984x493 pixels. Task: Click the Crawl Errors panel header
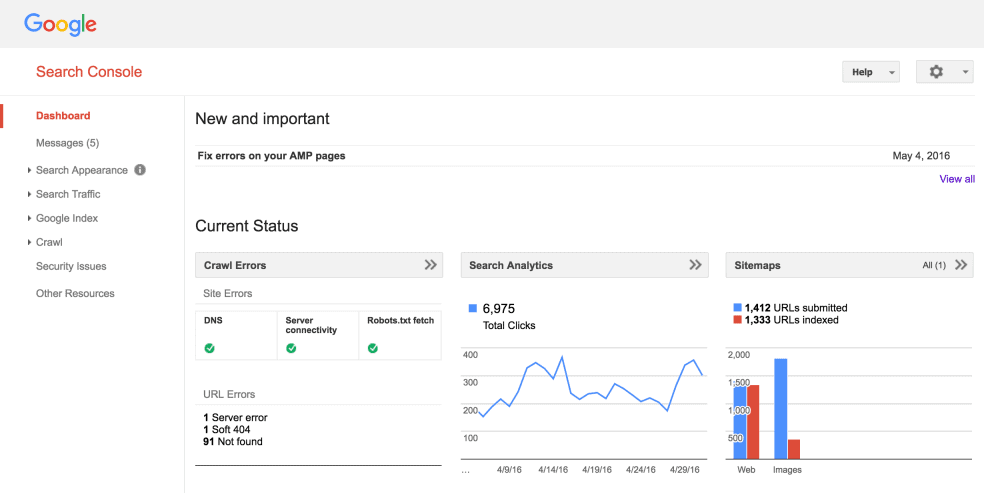[x=319, y=265]
